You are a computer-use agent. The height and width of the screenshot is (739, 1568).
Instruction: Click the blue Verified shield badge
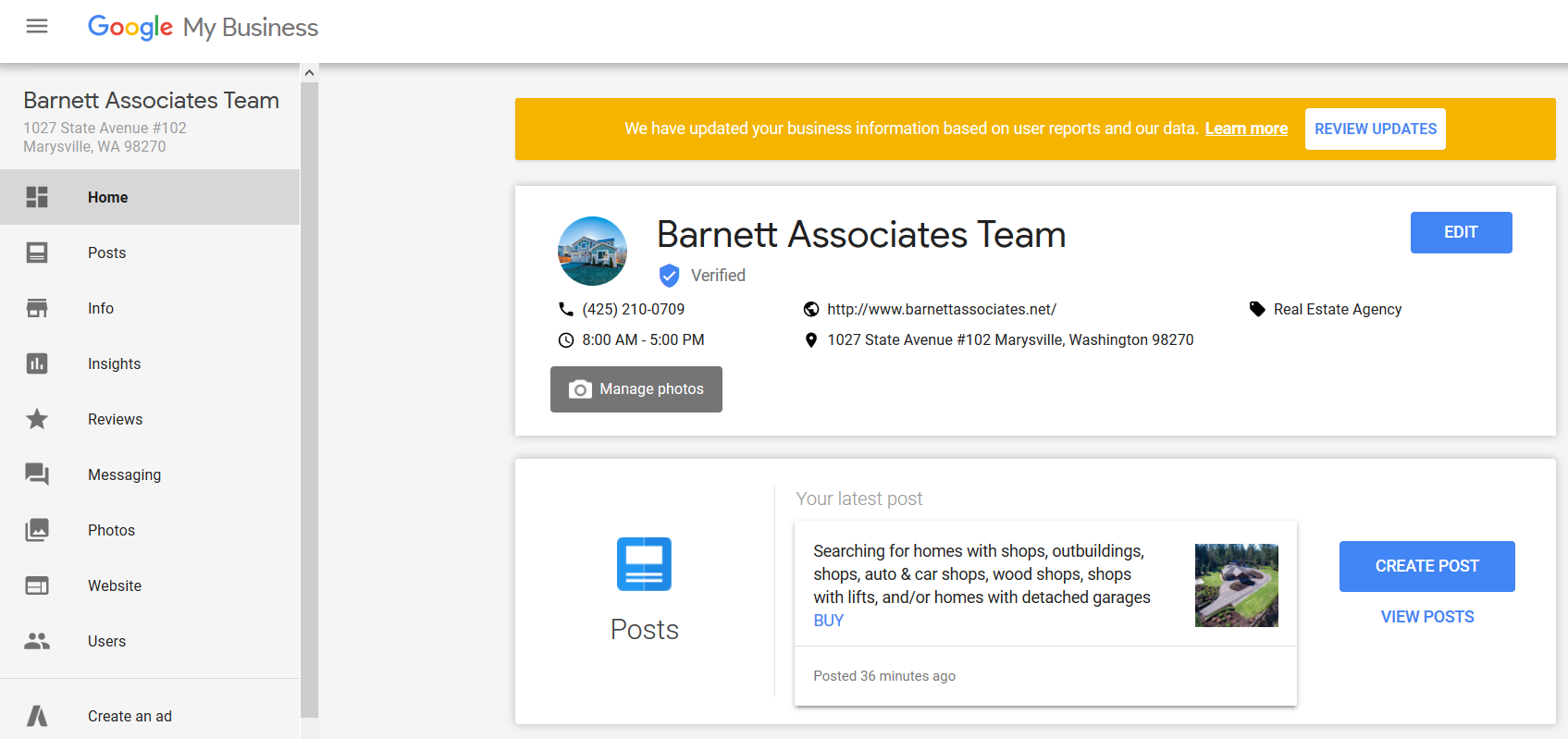(x=670, y=276)
